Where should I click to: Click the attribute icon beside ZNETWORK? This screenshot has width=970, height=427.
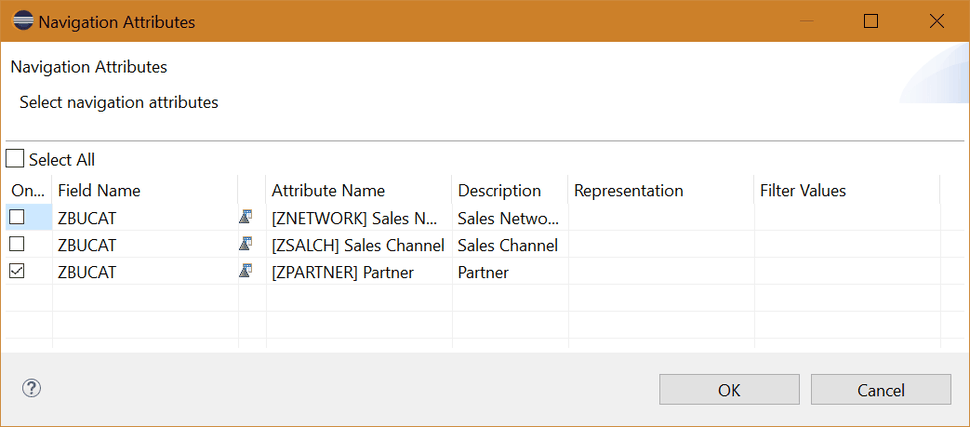246,217
